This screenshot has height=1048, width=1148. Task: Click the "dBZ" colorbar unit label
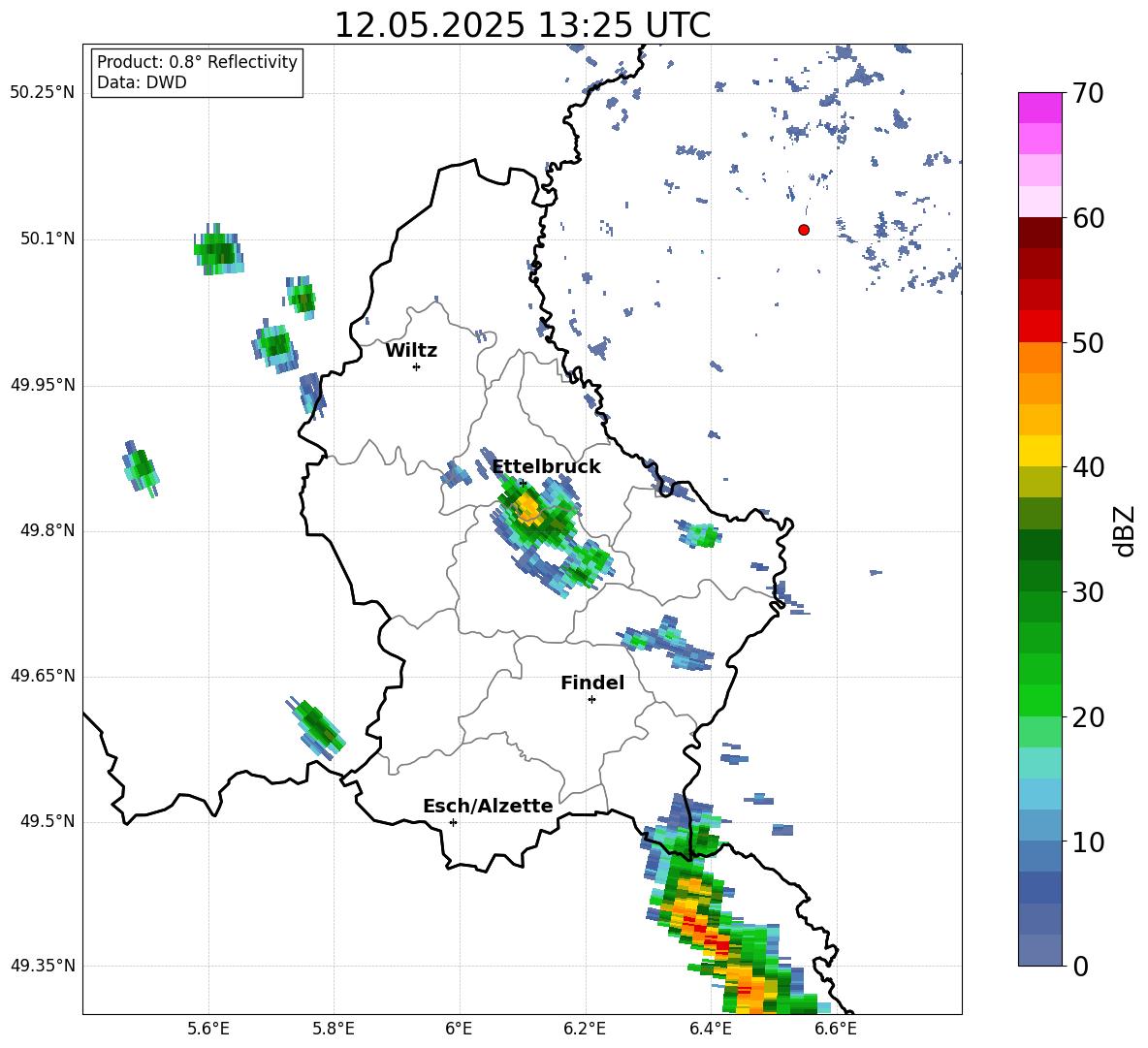click(1124, 530)
